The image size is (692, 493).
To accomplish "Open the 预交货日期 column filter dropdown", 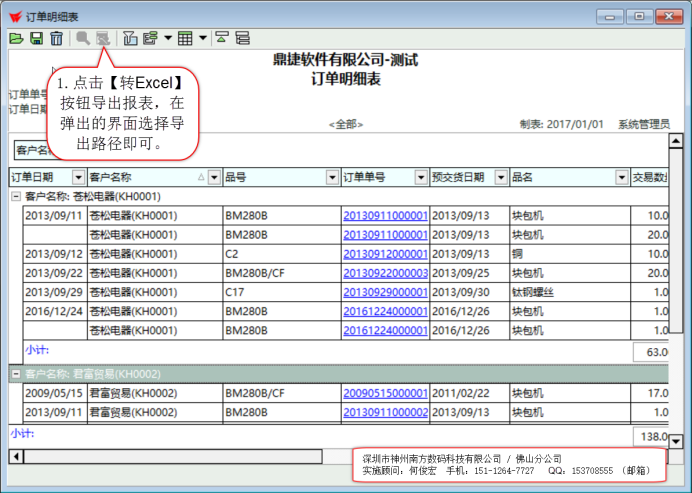I will click(501, 177).
